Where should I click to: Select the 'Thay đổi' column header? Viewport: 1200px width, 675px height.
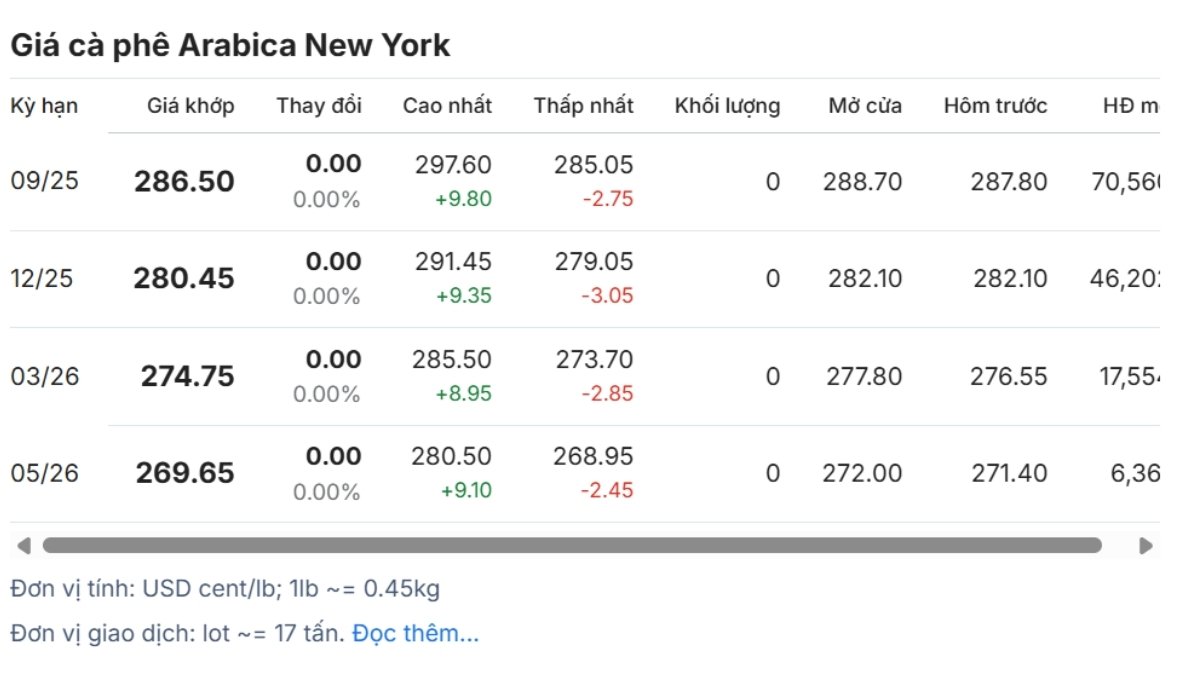(x=319, y=106)
